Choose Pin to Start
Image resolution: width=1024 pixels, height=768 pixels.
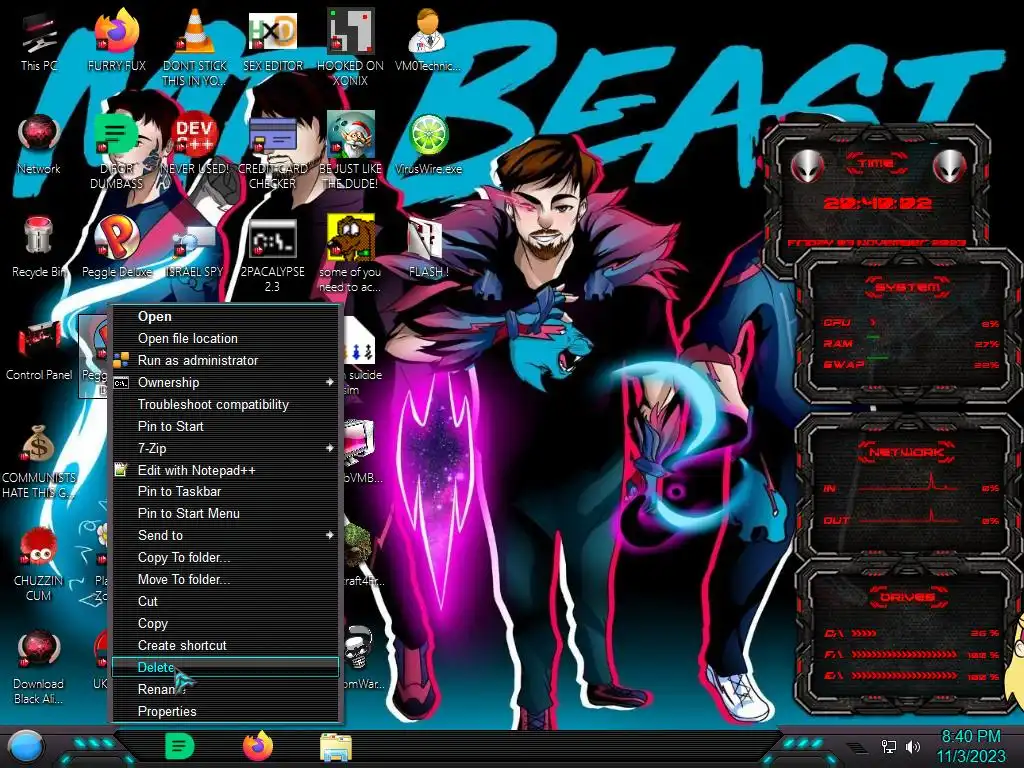[225, 426]
